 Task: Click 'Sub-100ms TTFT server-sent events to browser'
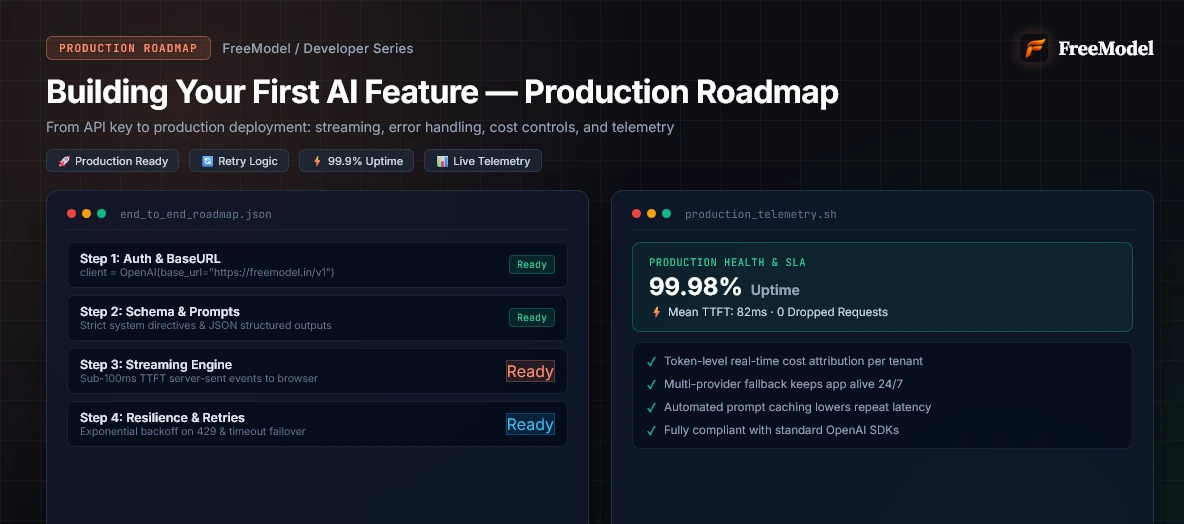[x=199, y=378]
